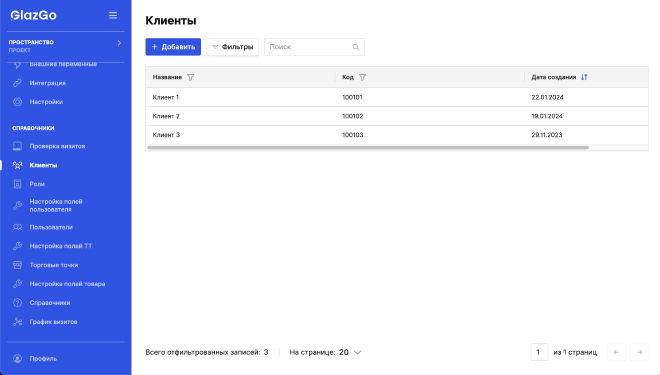The height and width of the screenshot is (375, 660).
Task: Click code cell 100102
Action: (x=352, y=116)
